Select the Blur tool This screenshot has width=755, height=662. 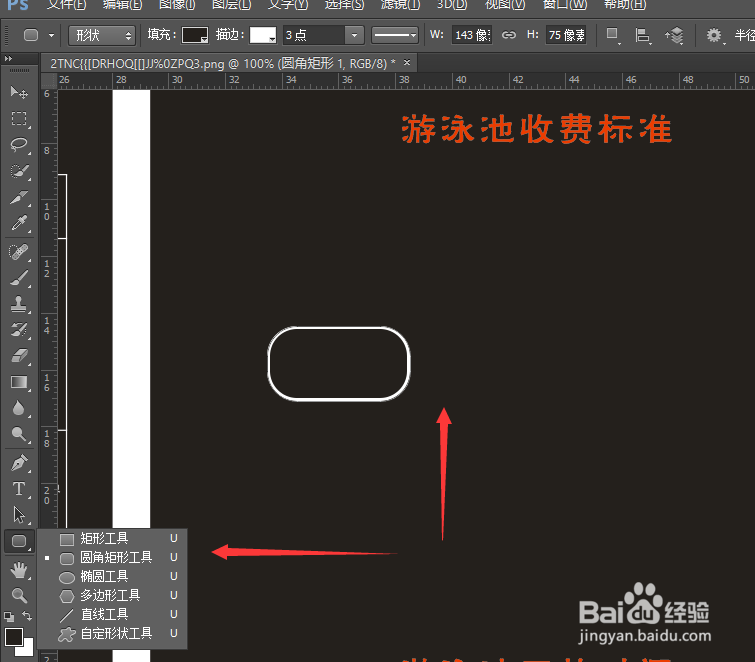coord(19,408)
